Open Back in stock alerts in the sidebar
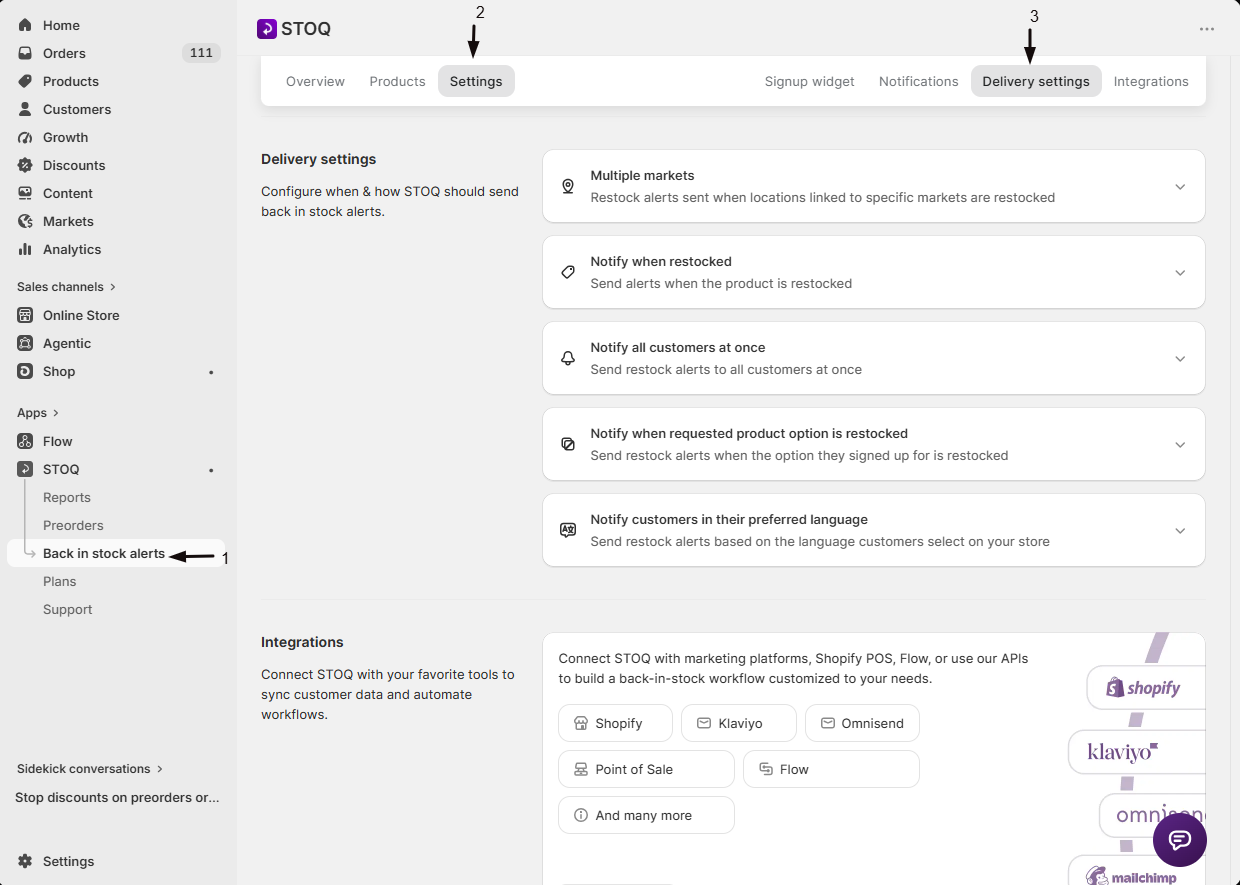Viewport: 1240px width, 885px height. (x=104, y=553)
